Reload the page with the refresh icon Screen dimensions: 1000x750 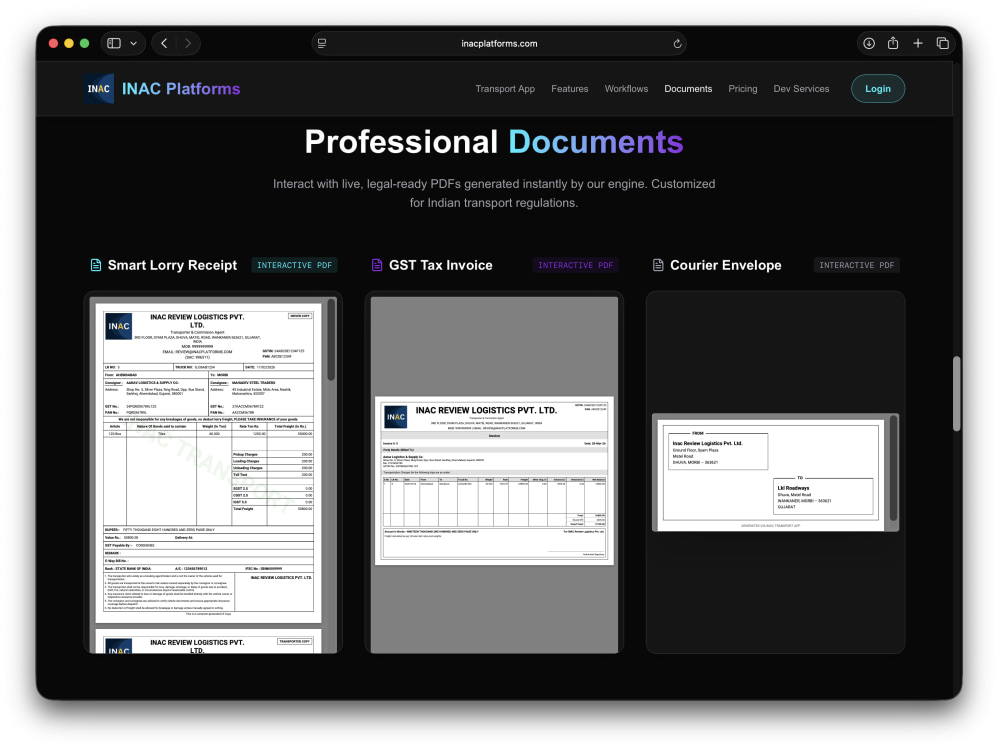coord(677,43)
